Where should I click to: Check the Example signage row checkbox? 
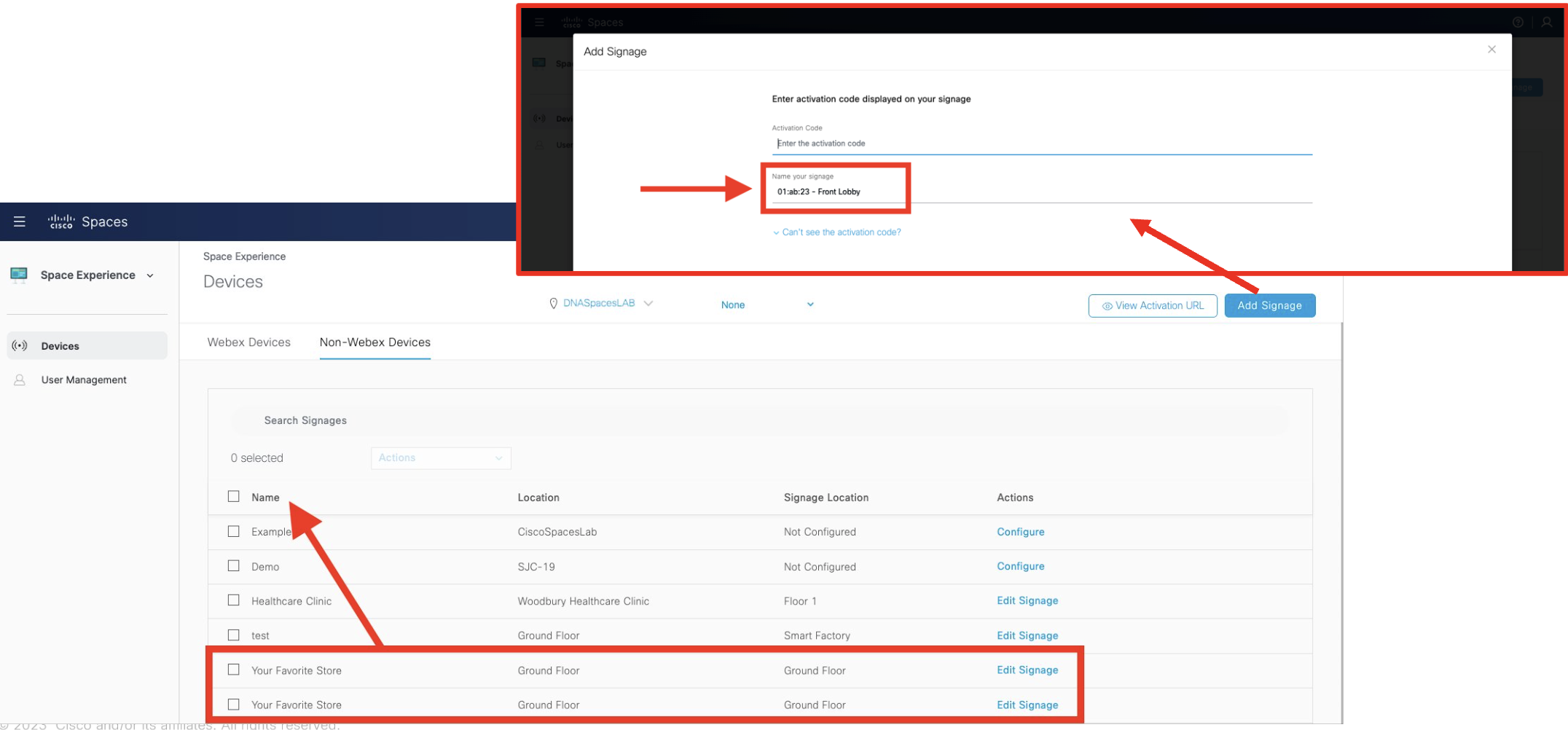click(233, 531)
